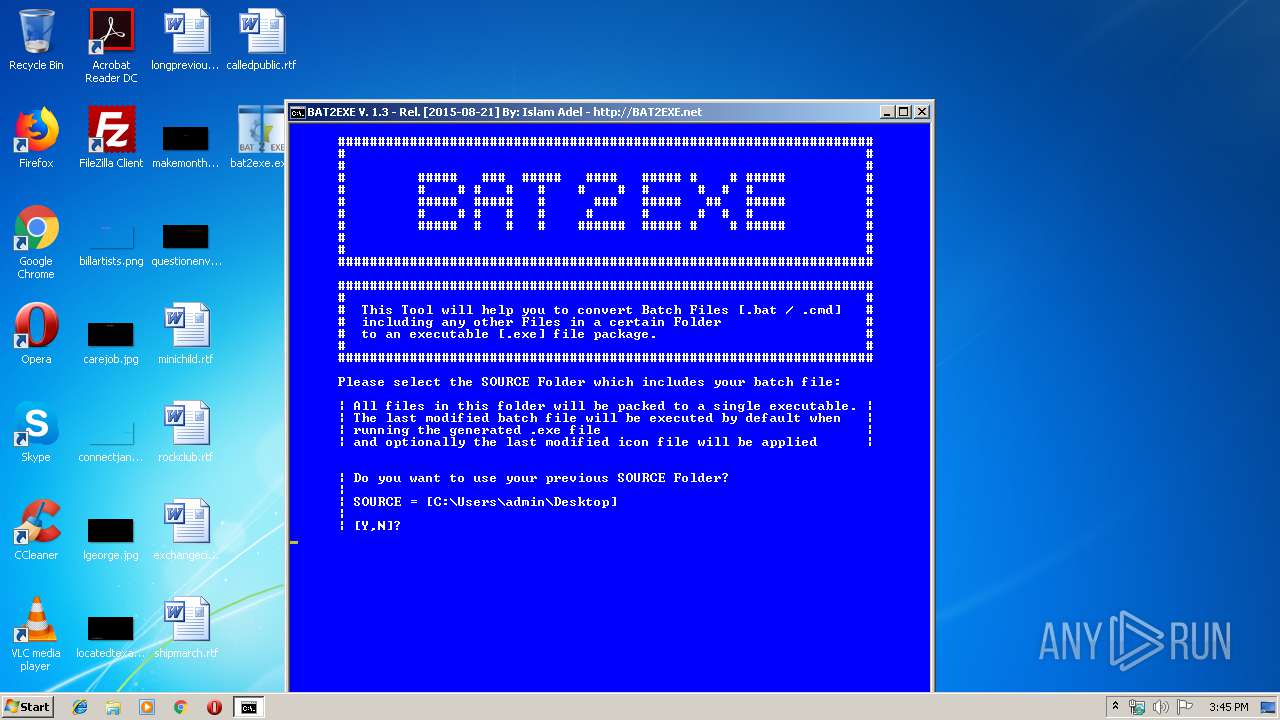Minimize the BAT2EXE console window

pos(887,112)
